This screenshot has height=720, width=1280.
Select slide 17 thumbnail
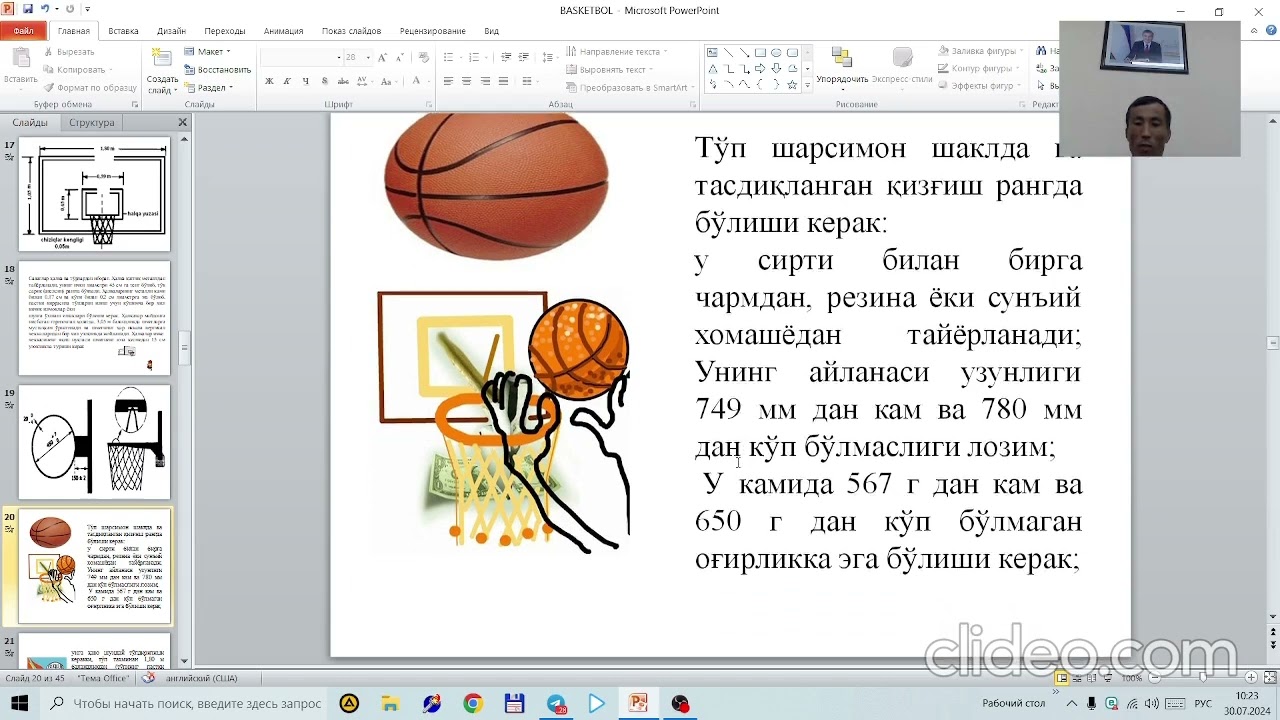95,194
